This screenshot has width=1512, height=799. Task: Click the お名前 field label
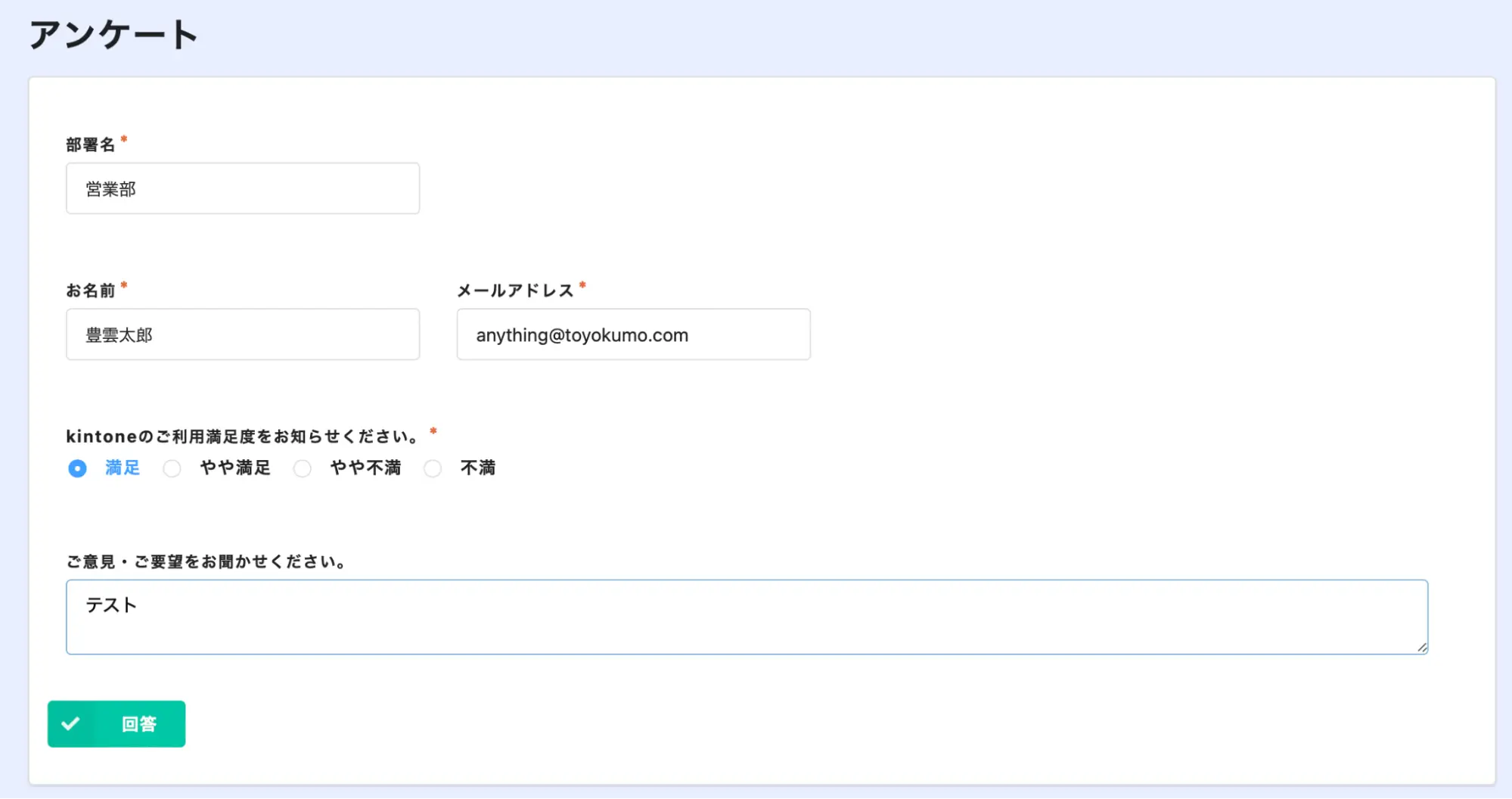tap(91, 291)
